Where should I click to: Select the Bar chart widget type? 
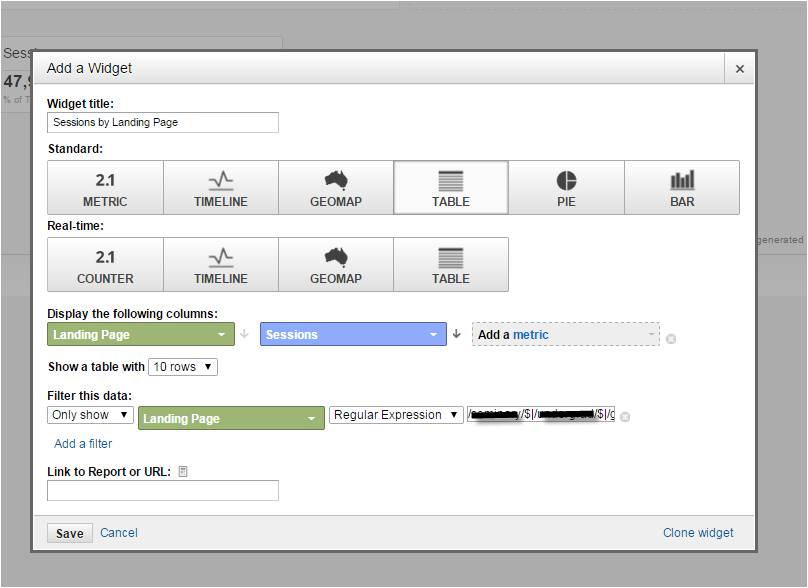tap(682, 188)
